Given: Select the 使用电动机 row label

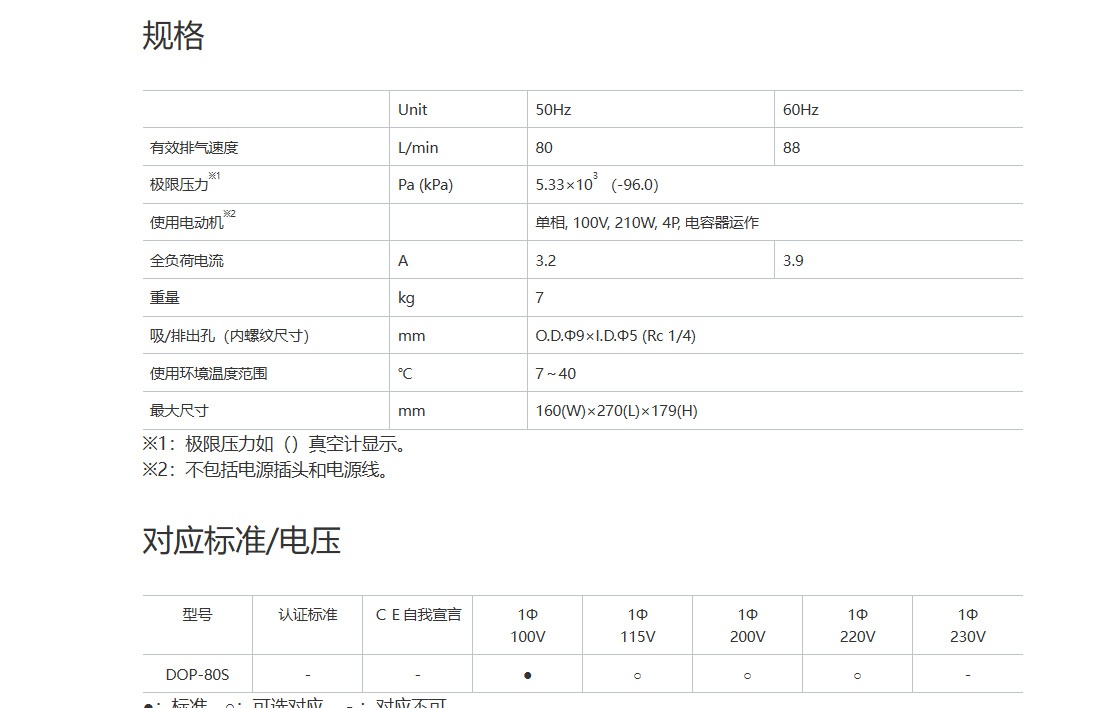Looking at the screenshot, I should tap(187, 223).
